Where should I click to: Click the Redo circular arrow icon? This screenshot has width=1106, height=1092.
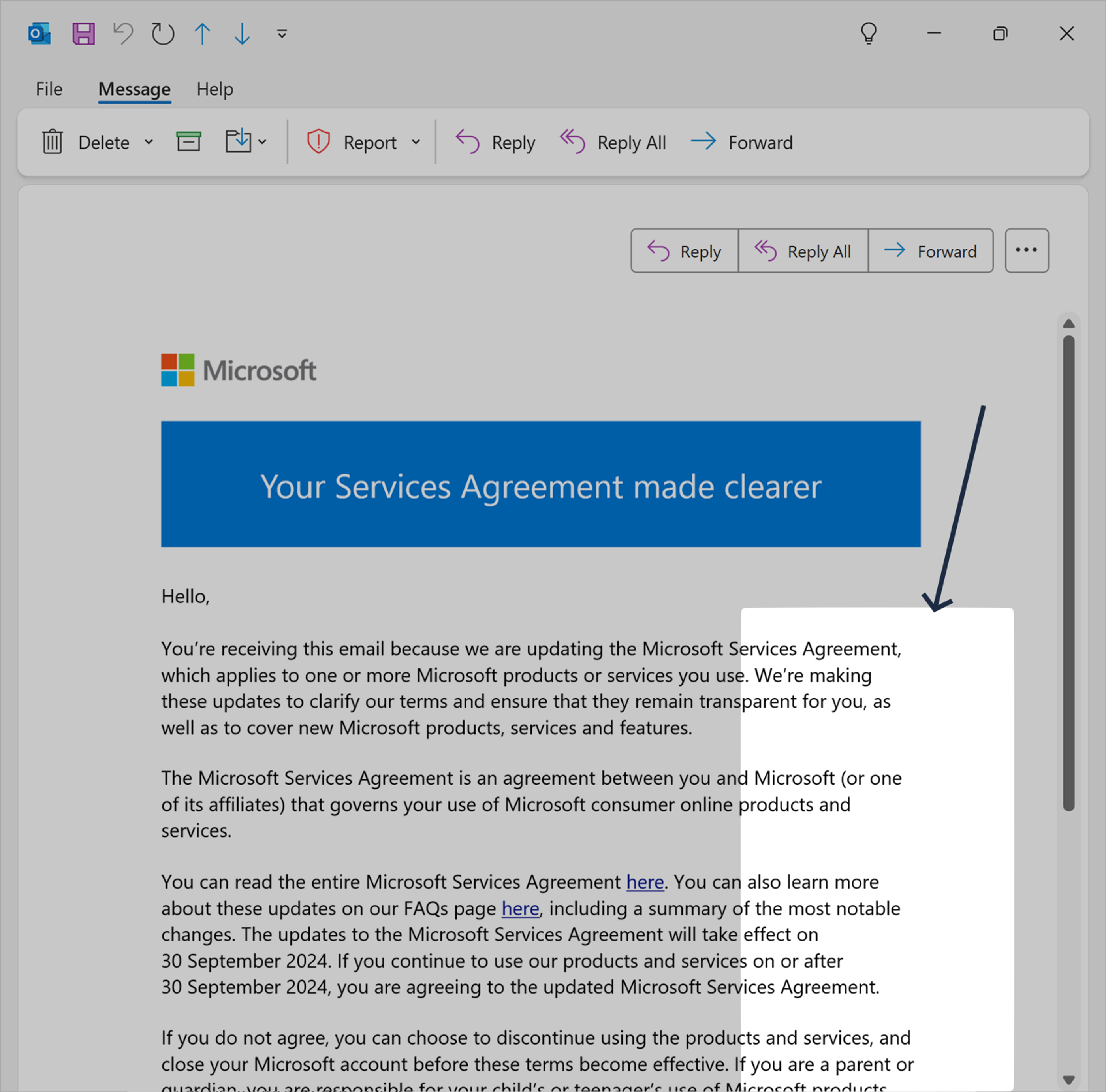click(163, 34)
